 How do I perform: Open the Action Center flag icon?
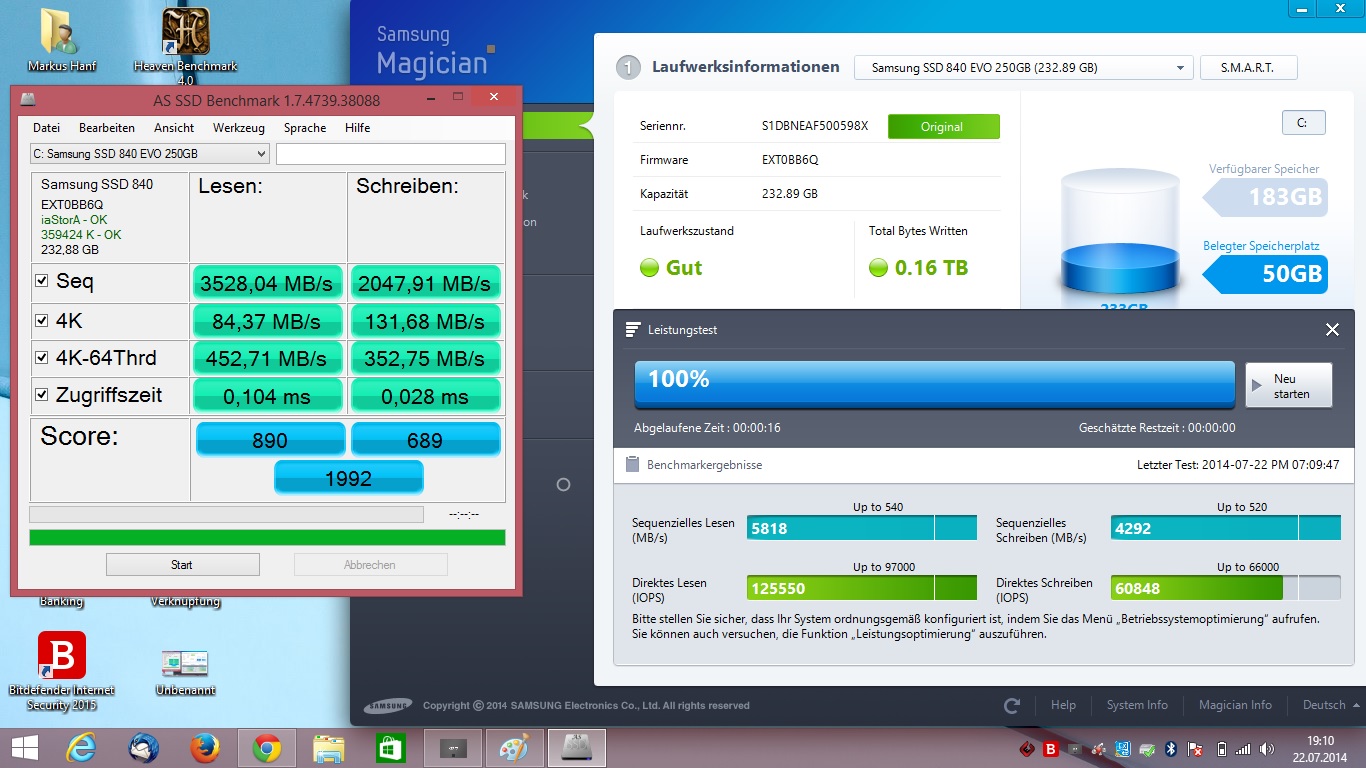click(1195, 748)
